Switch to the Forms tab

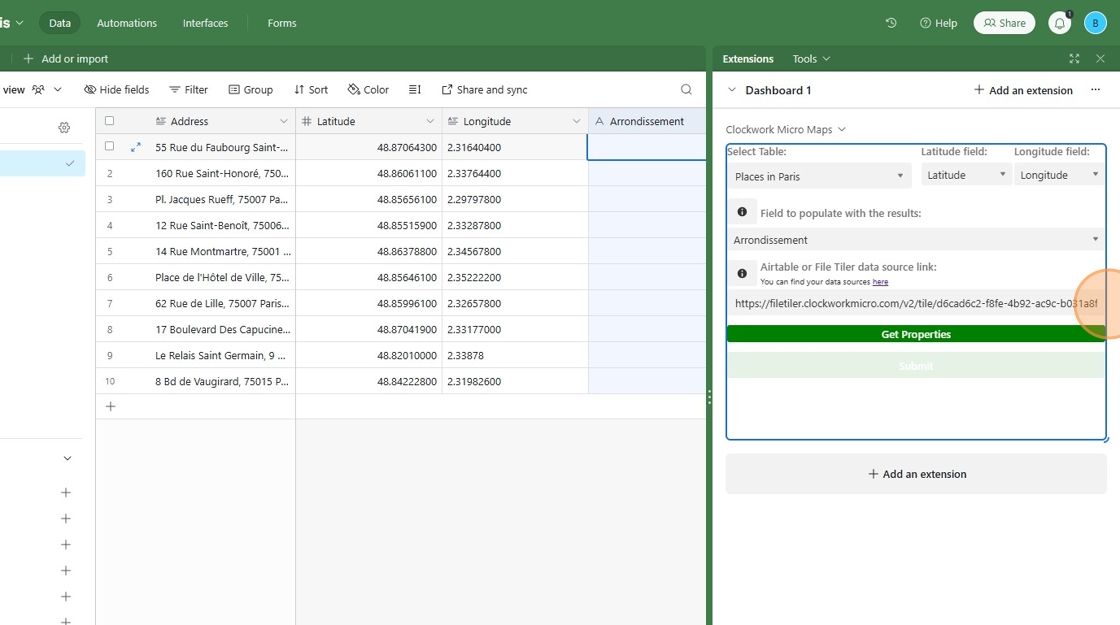pyautogui.click(x=281, y=23)
